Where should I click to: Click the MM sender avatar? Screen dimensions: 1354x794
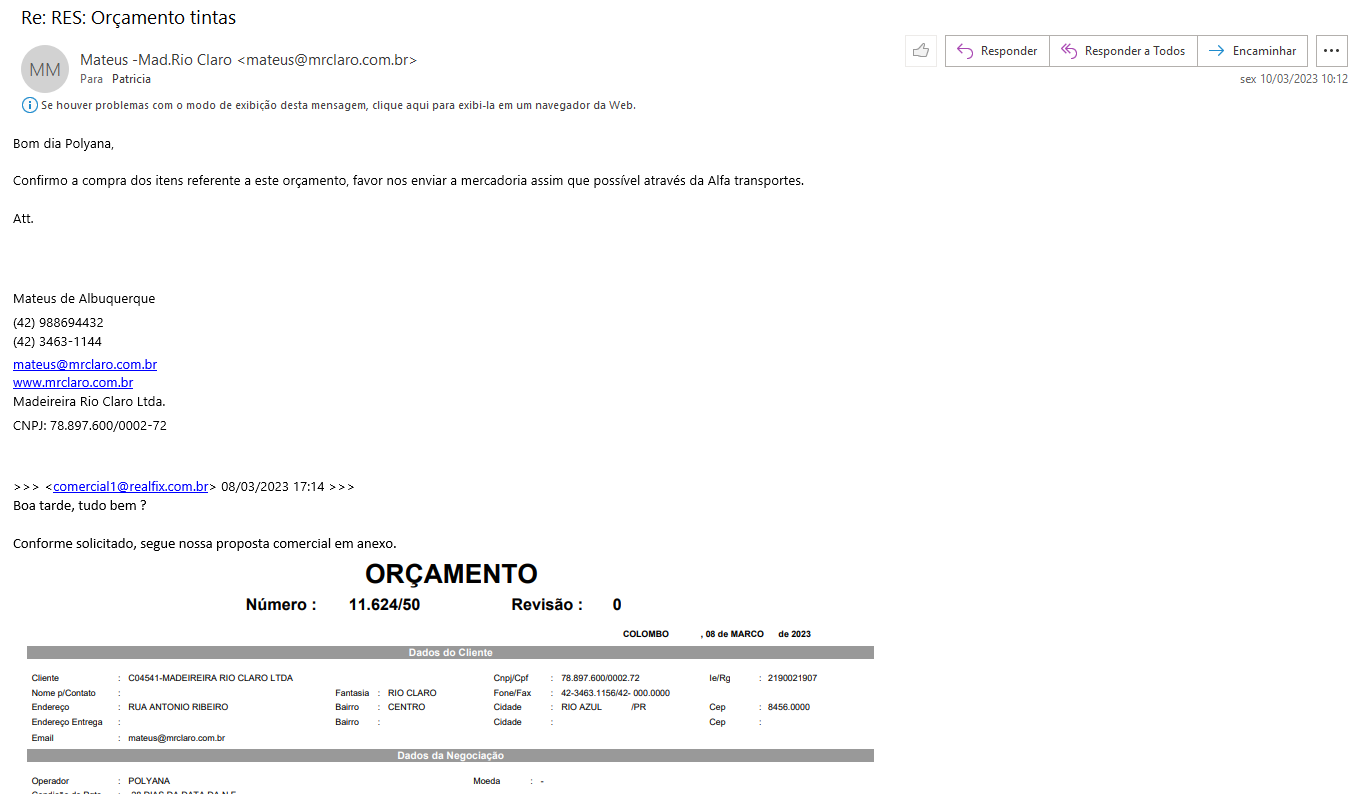[x=45, y=69]
